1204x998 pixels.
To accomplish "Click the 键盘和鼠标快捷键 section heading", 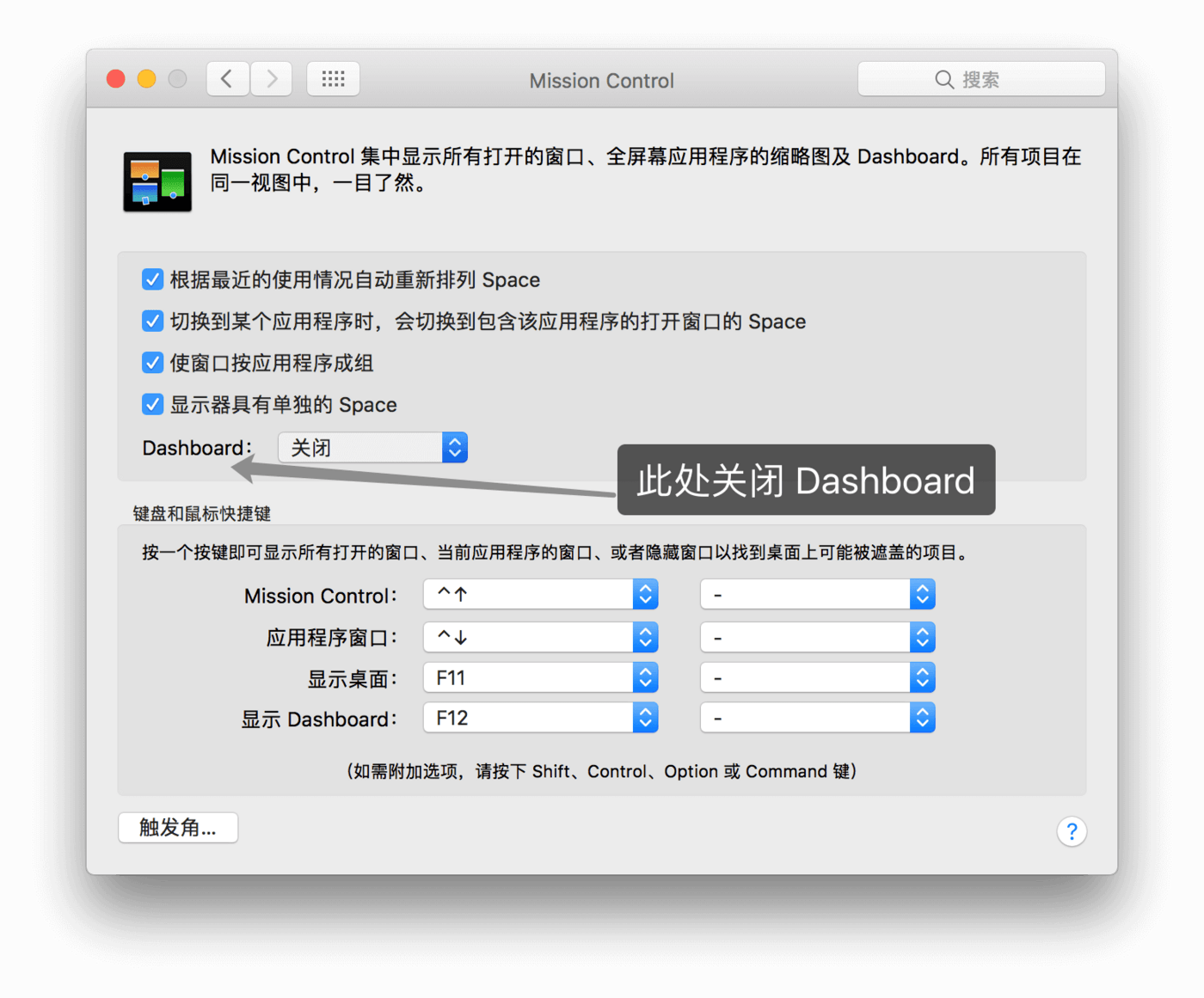I will coord(202,514).
